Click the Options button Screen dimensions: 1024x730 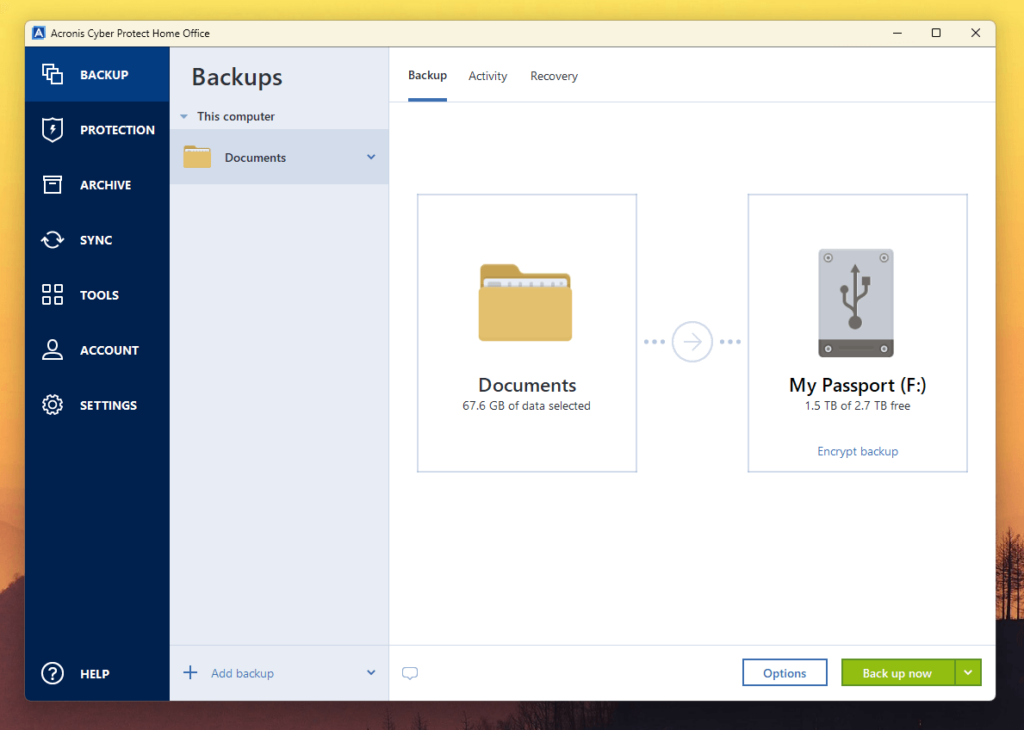pyautogui.click(x=784, y=673)
